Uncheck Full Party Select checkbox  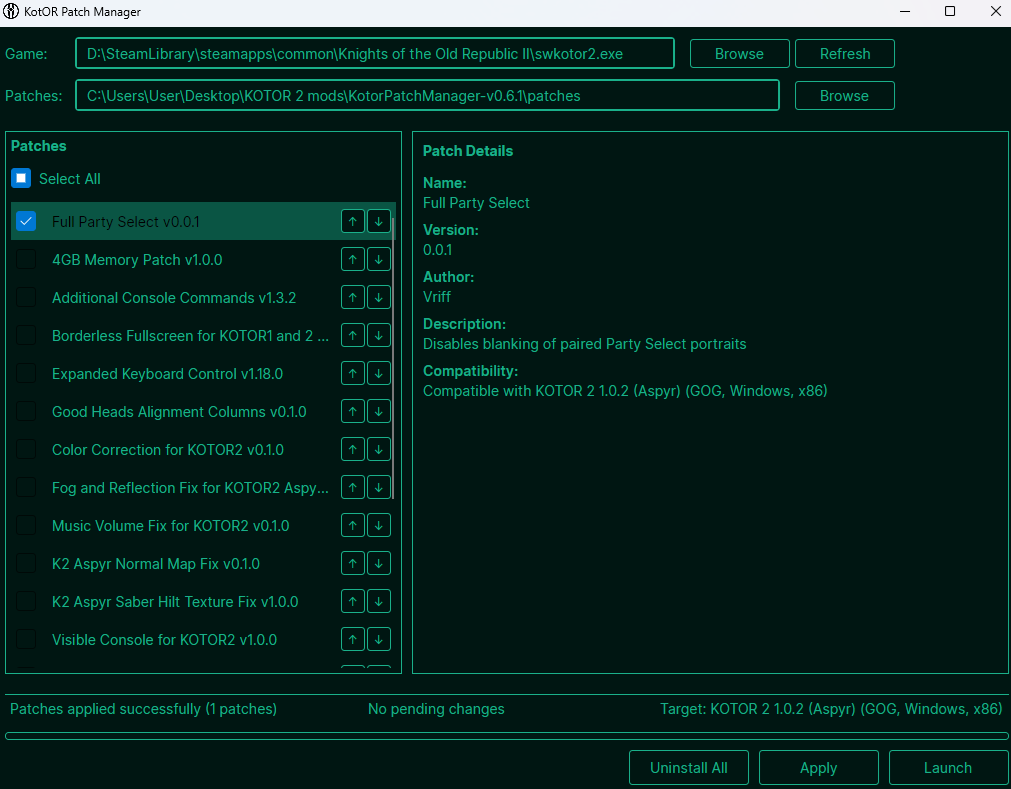point(26,221)
